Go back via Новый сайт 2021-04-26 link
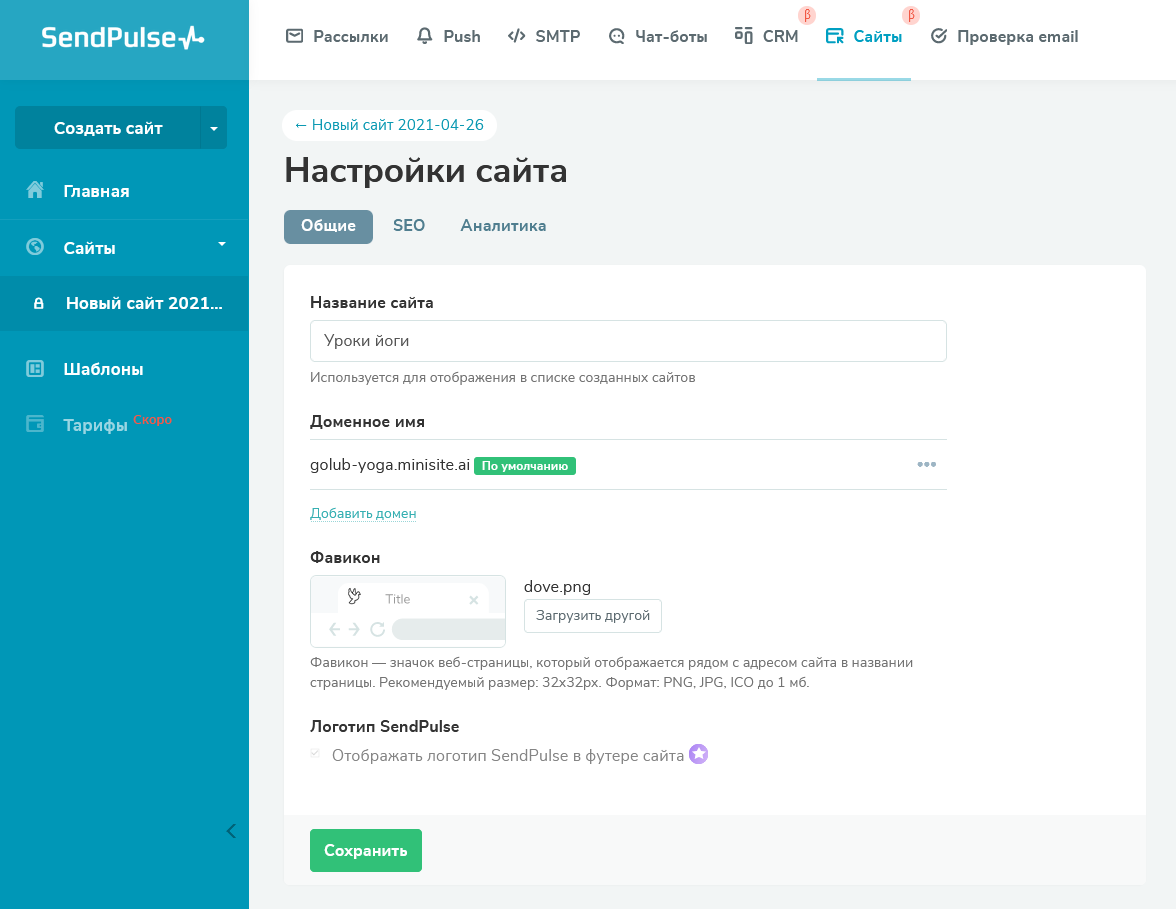The image size is (1176, 909). pyautogui.click(x=389, y=125)
